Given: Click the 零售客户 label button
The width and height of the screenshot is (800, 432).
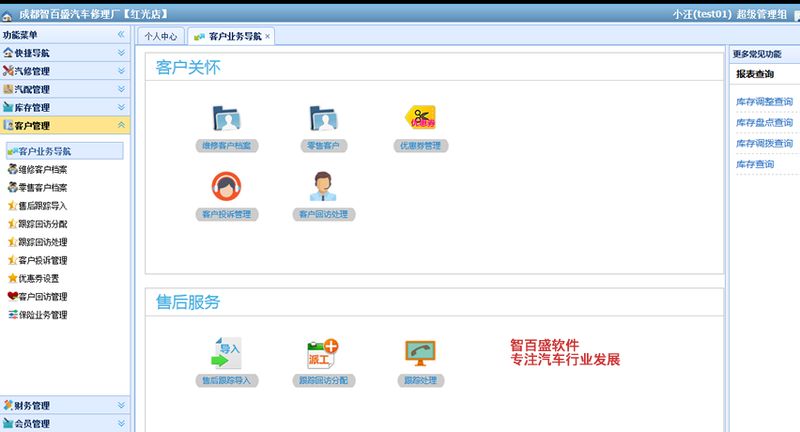Looking at the screenshot, I should 323,146.
